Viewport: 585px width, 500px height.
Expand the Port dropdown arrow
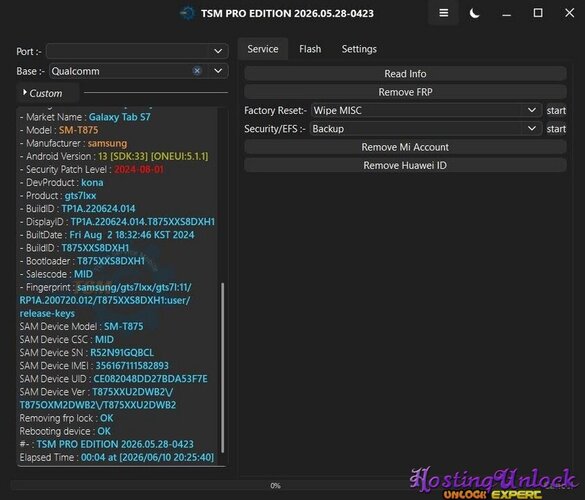pyautogui.click(x=218, y=51)
